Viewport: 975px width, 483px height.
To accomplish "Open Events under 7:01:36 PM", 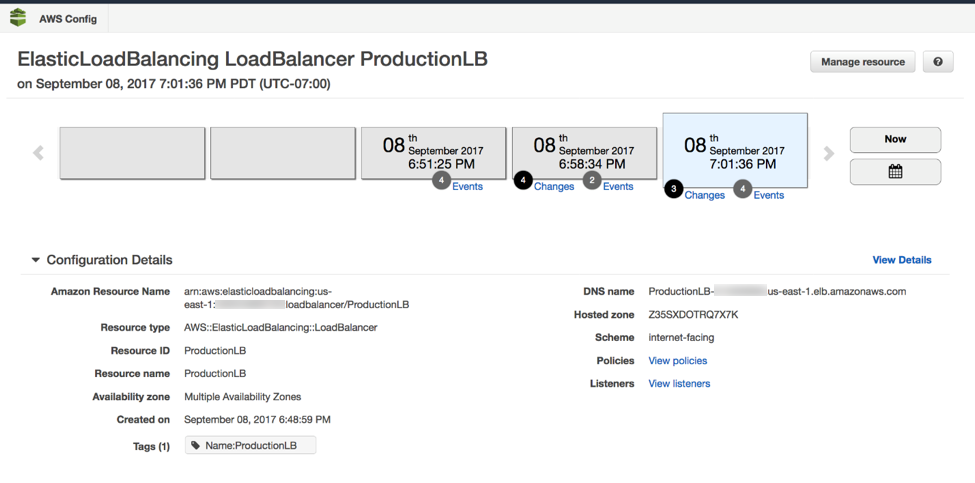I will [x=769, y=195].
